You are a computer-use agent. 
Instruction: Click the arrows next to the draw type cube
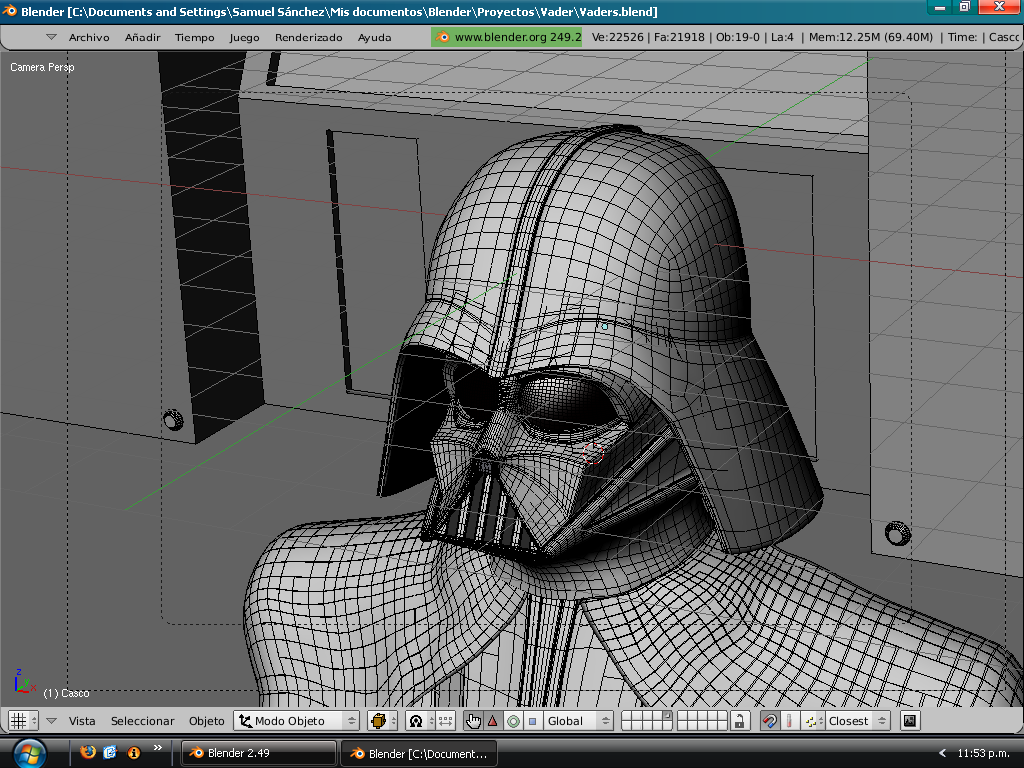click(x=393, y=721)
